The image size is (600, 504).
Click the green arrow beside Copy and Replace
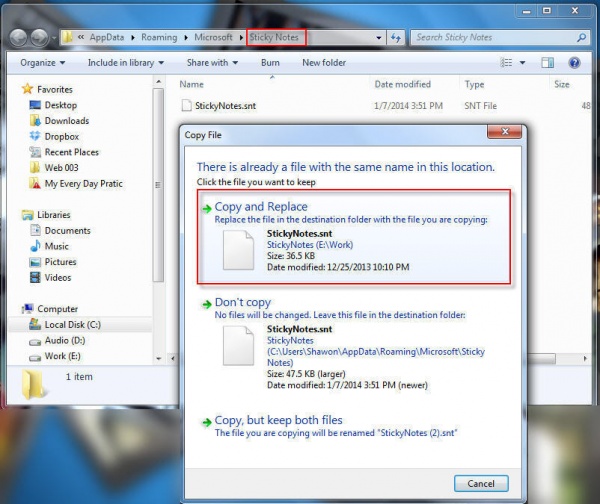[x=207, y=208]
